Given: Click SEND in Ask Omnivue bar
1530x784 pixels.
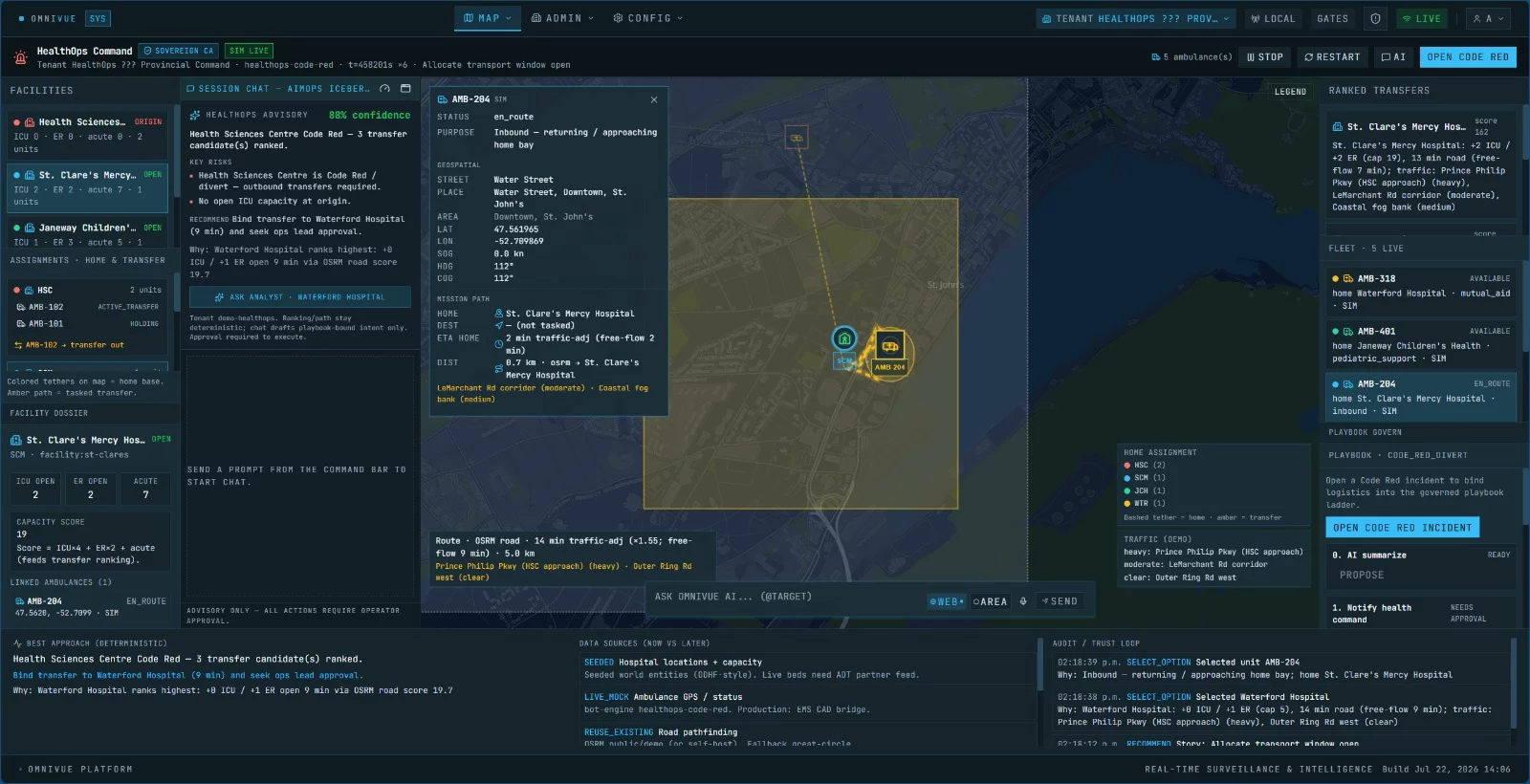Looking at the screenshot, I should 1059,601.
